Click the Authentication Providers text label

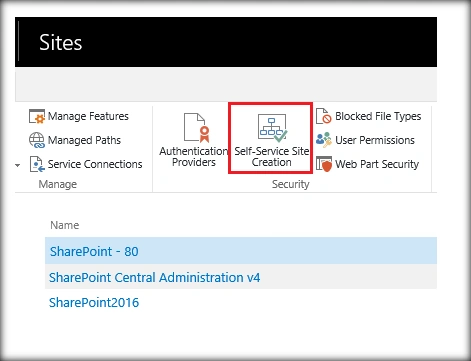click(x=194, y=157)
